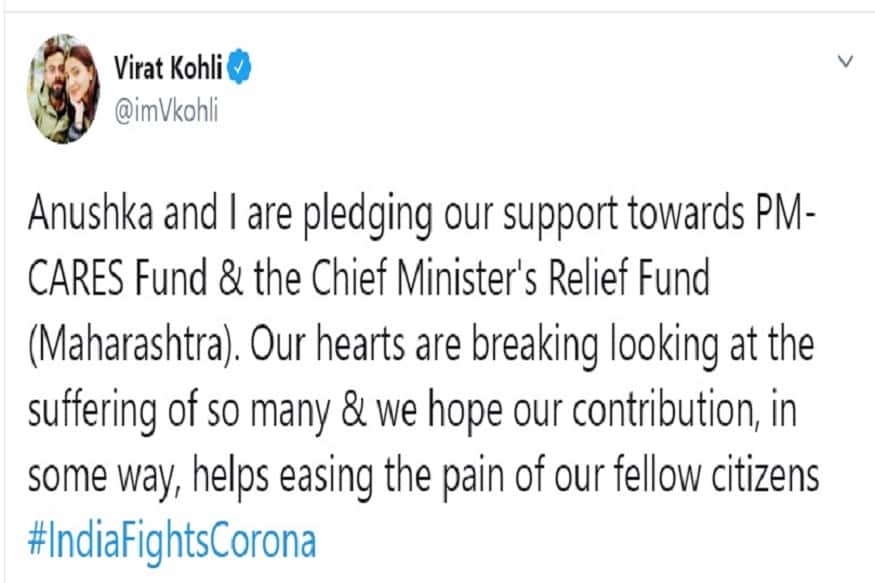Screen dimensions: 875x583
Task: Click the word pledging in the tweet
Action: [x=368, y=216]
